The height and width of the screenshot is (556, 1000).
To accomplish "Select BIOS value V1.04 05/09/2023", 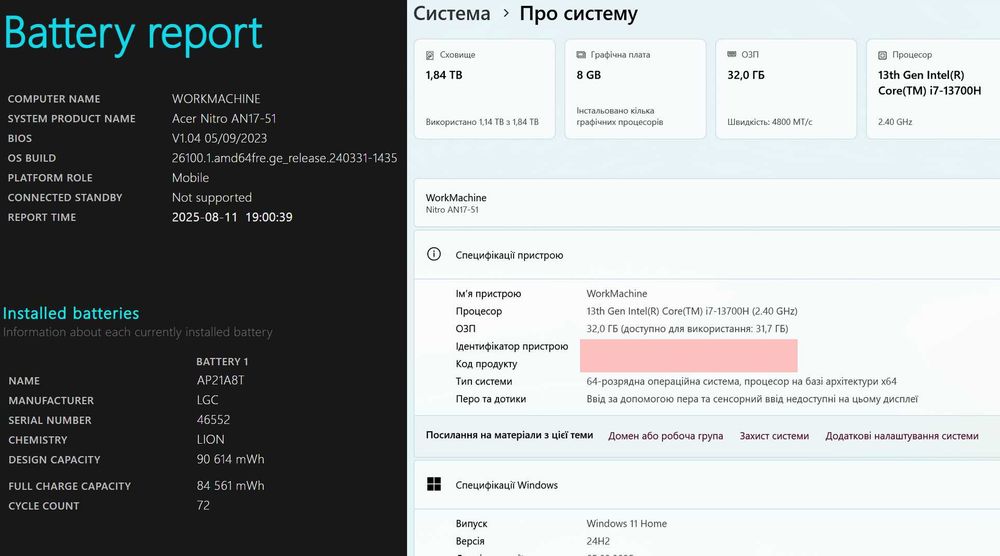I will [x=219, y=138].
